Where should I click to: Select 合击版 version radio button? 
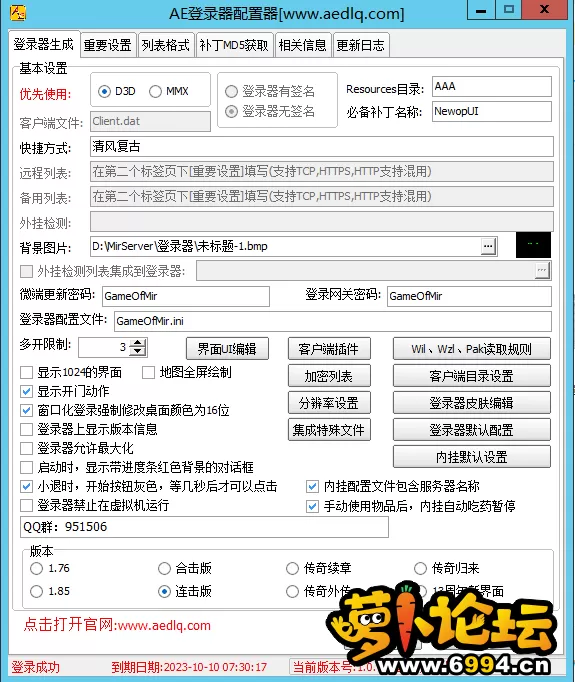tap(164, 568)
